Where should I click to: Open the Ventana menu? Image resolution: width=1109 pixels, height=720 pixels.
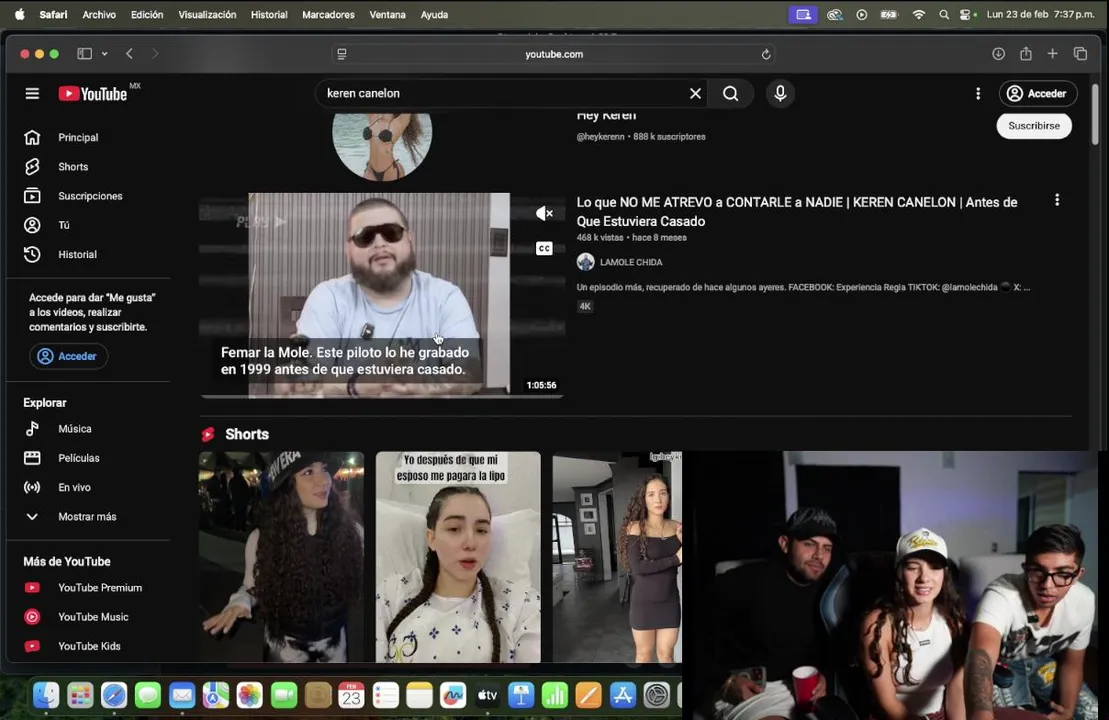[388, 14]
